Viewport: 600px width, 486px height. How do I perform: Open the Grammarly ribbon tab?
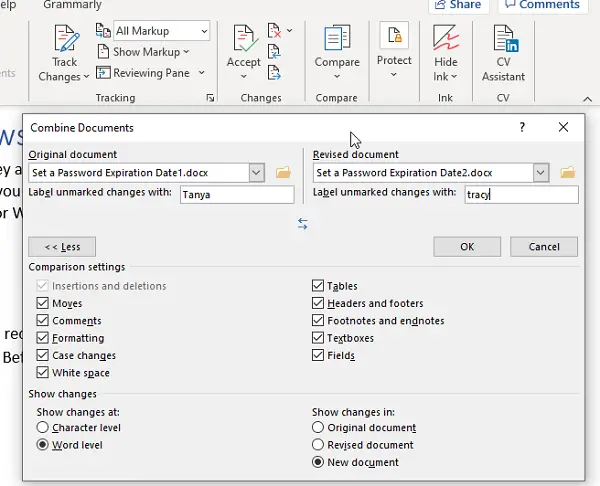click(x=72, y=5)
